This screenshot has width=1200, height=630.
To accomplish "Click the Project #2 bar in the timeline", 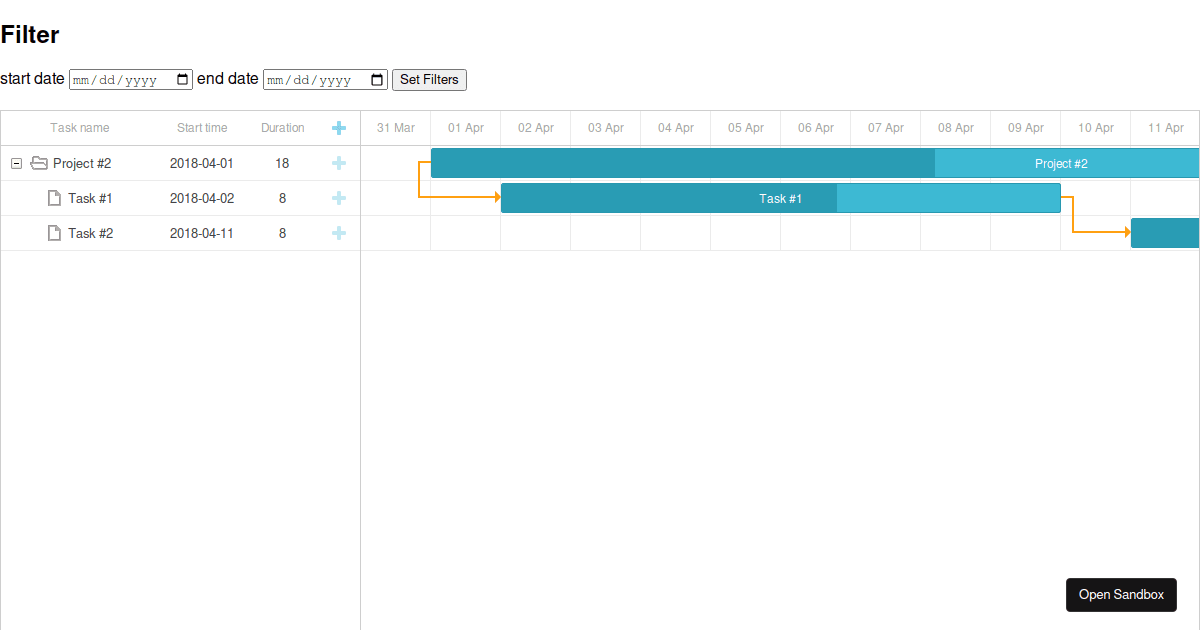I will point(815,163).
